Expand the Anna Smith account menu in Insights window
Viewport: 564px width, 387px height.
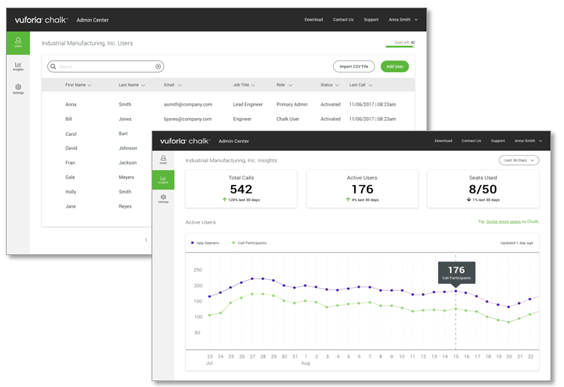point(528,141)
